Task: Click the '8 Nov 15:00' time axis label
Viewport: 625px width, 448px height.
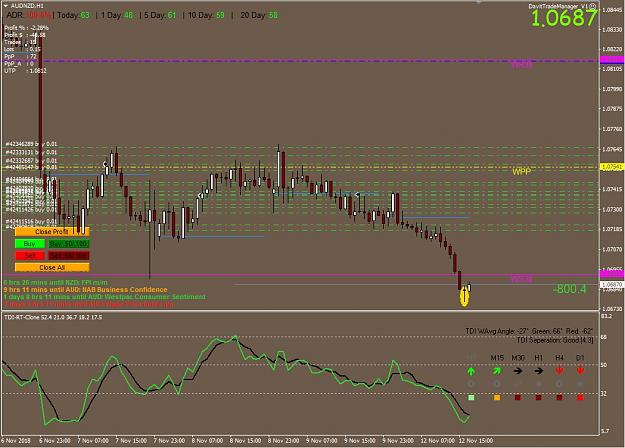Action: 245,441
